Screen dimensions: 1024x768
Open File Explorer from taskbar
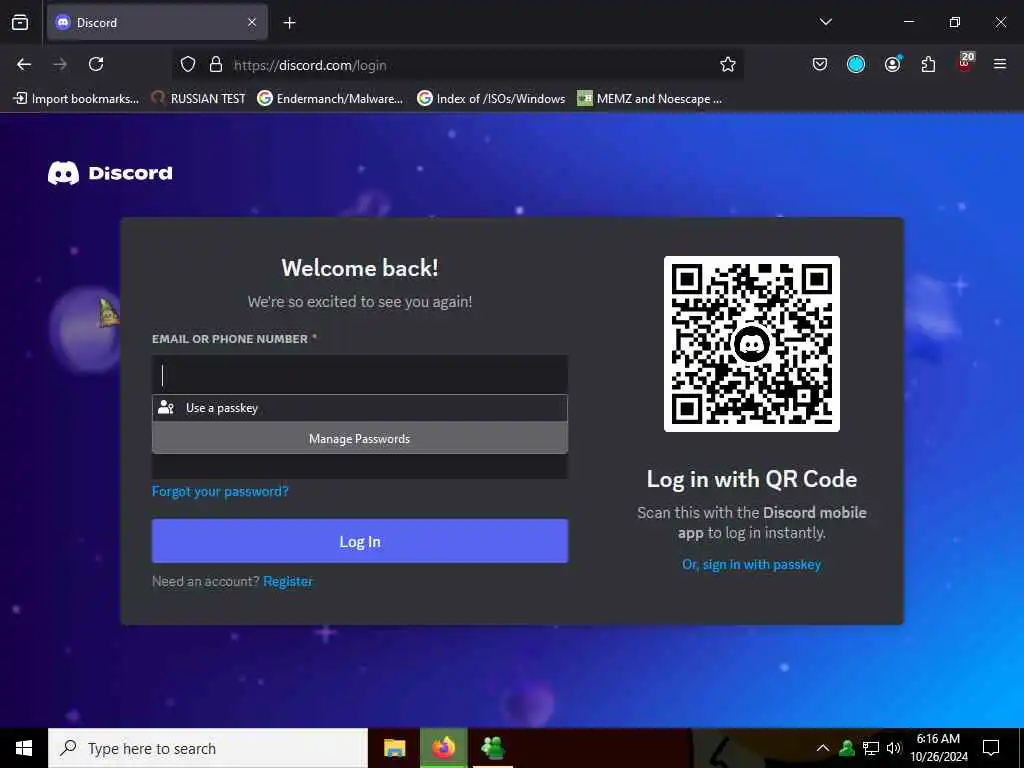coord(394,748)
